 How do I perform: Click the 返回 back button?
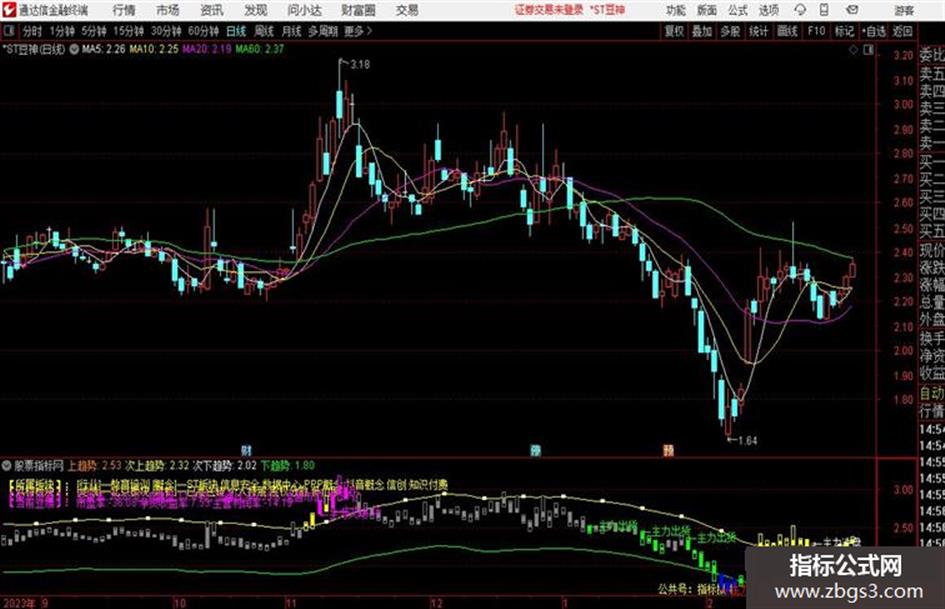[902, 31]
